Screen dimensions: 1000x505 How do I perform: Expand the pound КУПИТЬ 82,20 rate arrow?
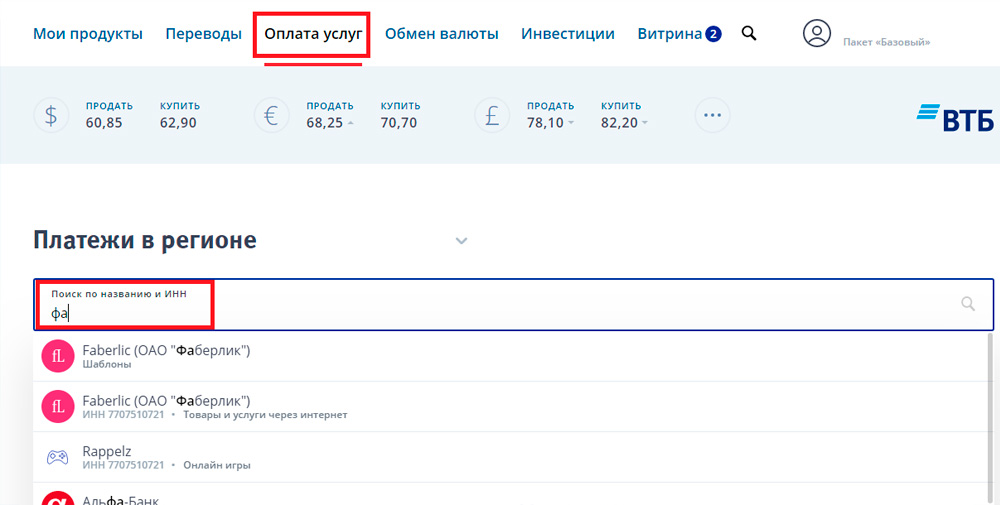(x=645, y=122)
